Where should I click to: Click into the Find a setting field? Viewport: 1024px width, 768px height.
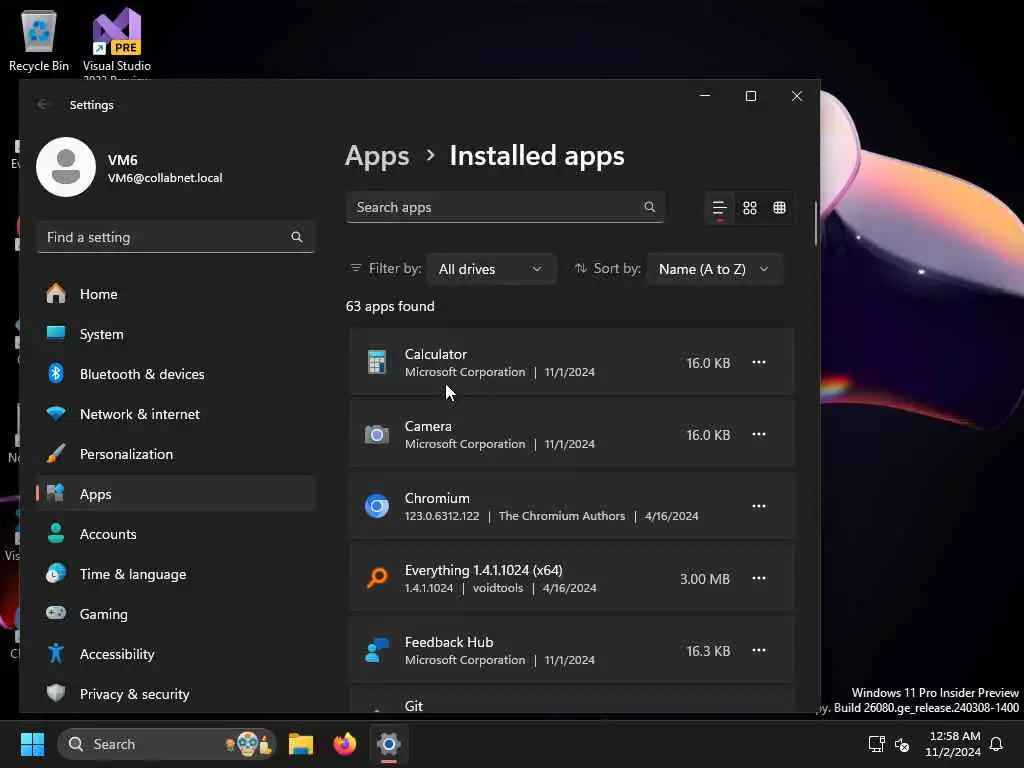[x=176, y=237]
